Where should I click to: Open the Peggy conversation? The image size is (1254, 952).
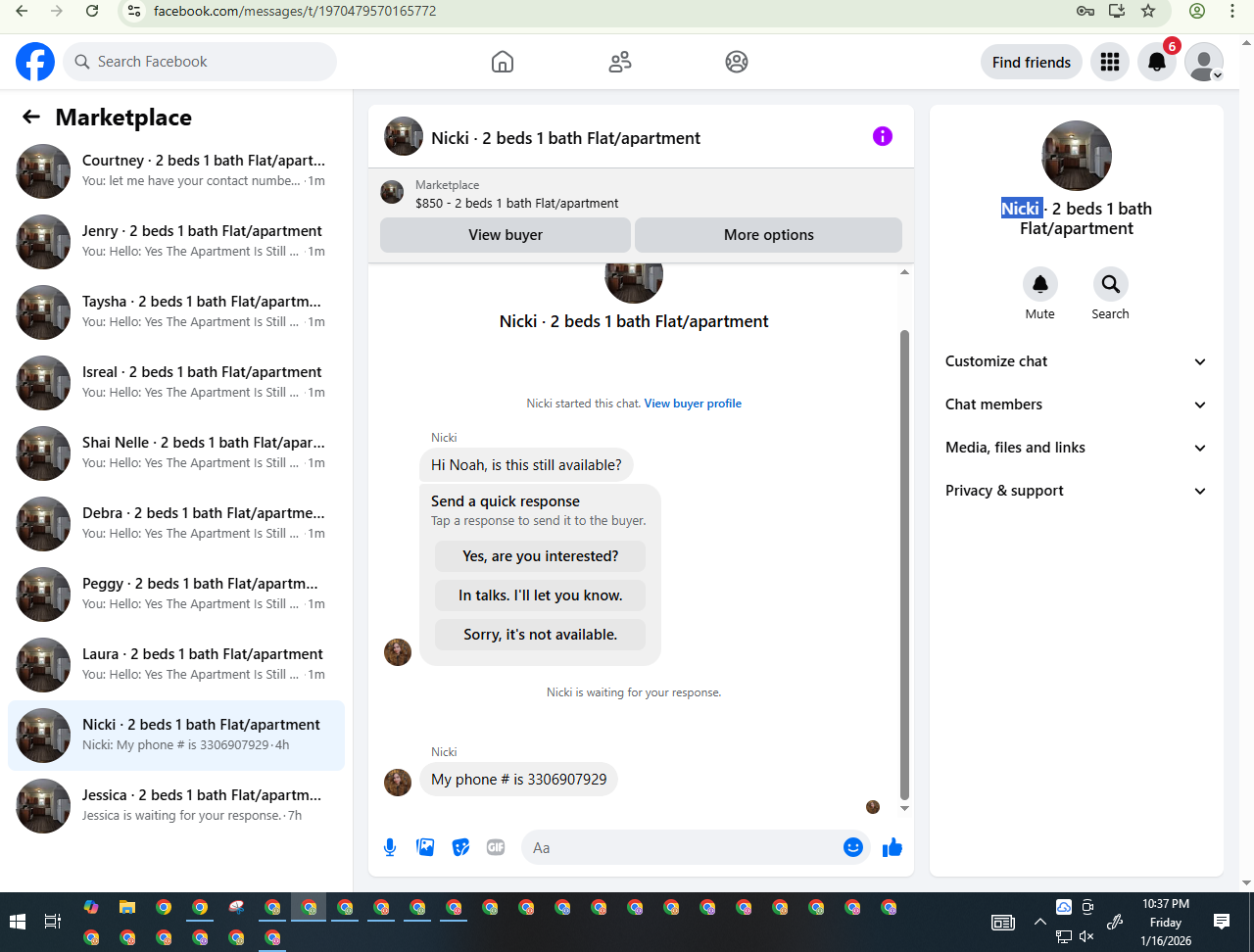point(176,595)
